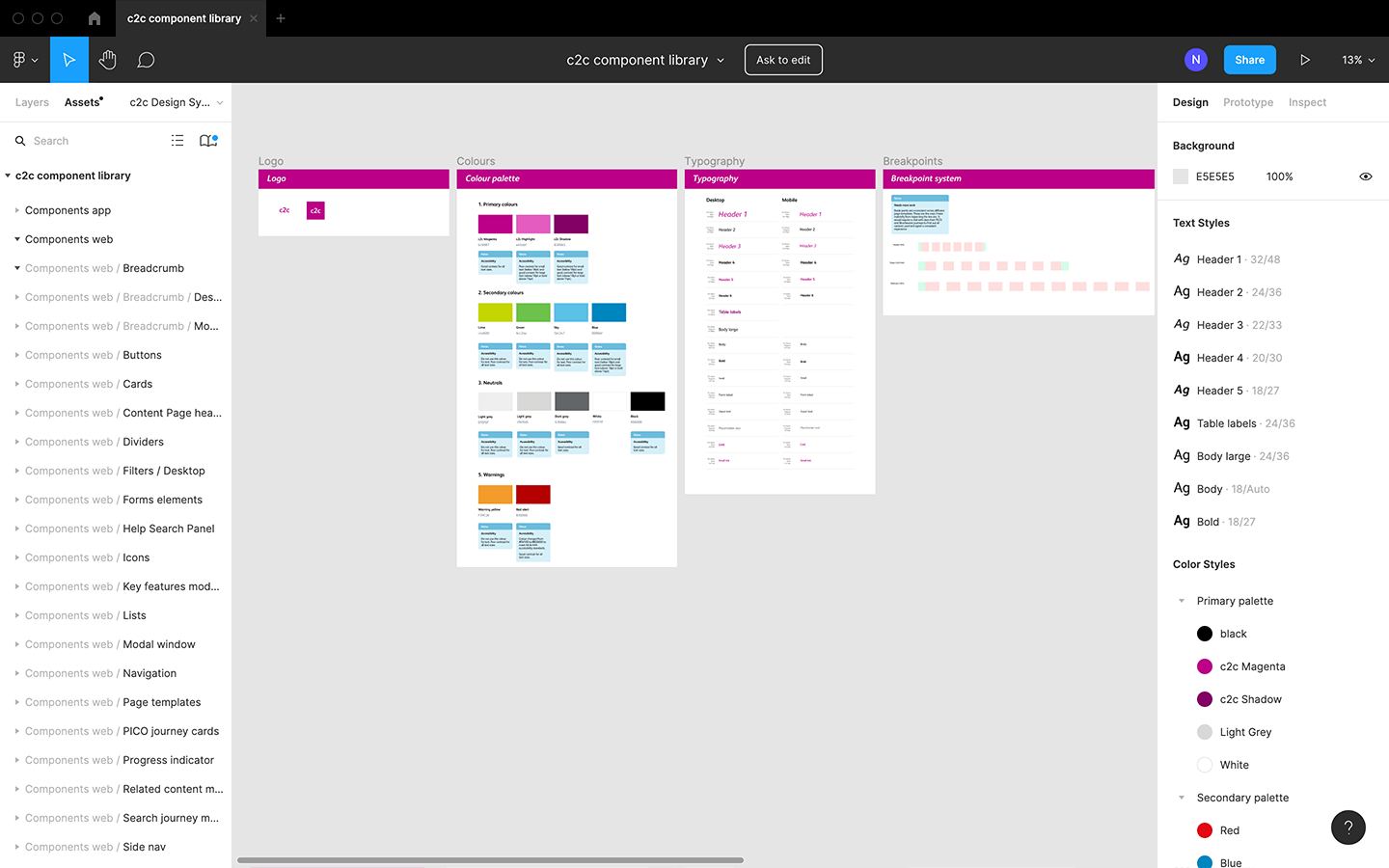Open the 13% zoom dropdown

[x=1358, y=60]
